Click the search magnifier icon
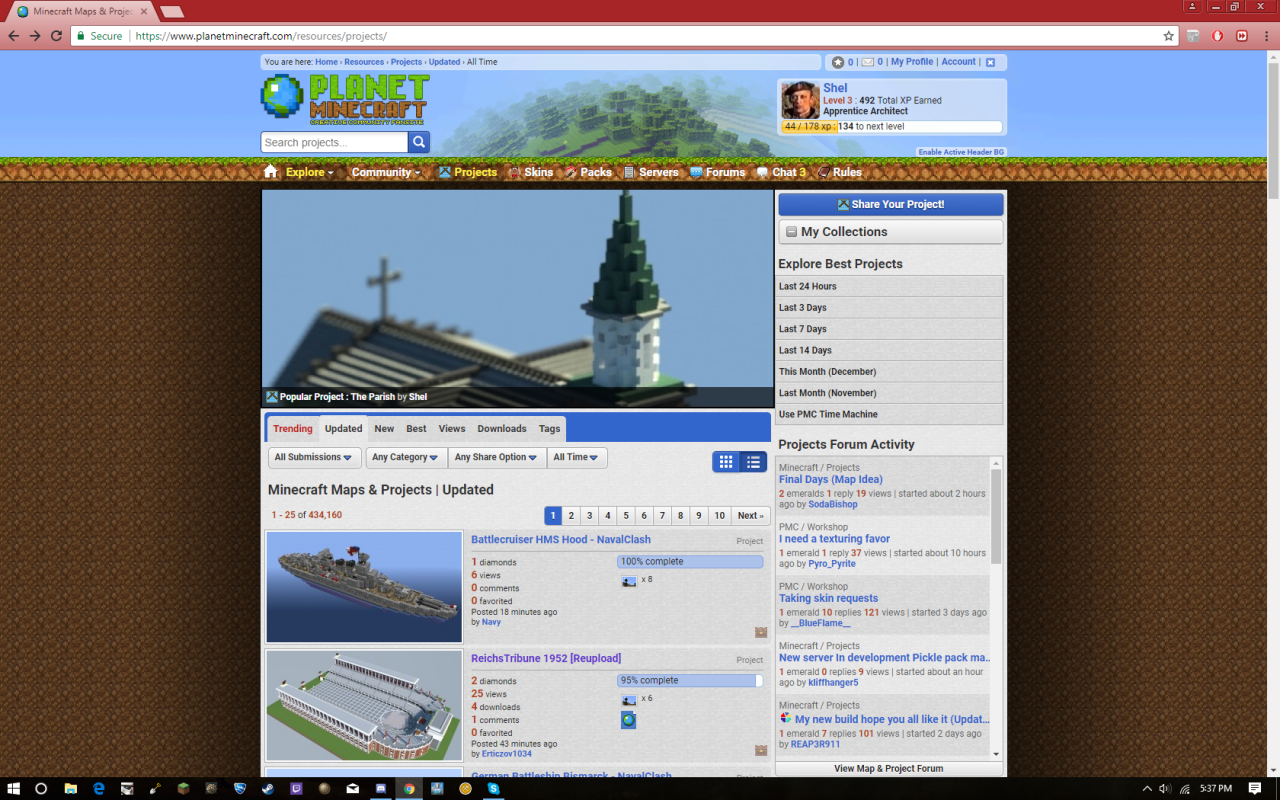1280x800 pixels. coord(418,142)
